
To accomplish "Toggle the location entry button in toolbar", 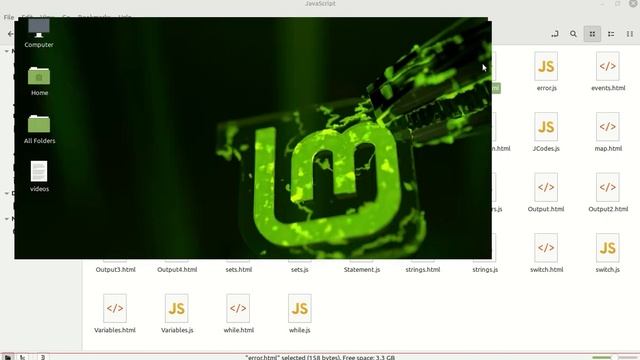I will (x=555, y=34).
